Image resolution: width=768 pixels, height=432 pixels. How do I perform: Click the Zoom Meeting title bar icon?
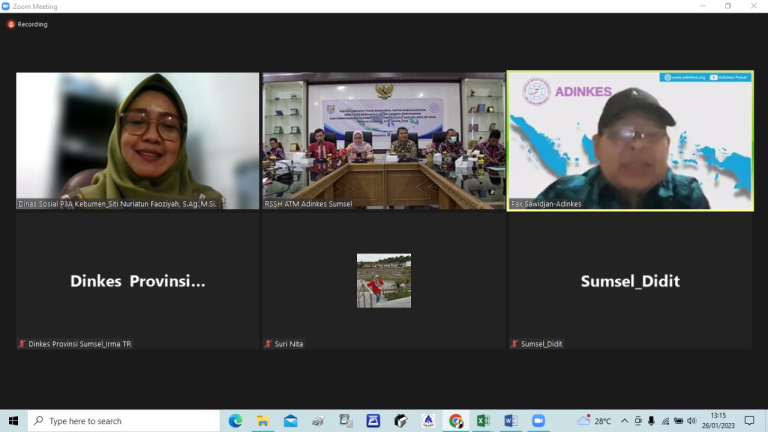pos(6,6)
